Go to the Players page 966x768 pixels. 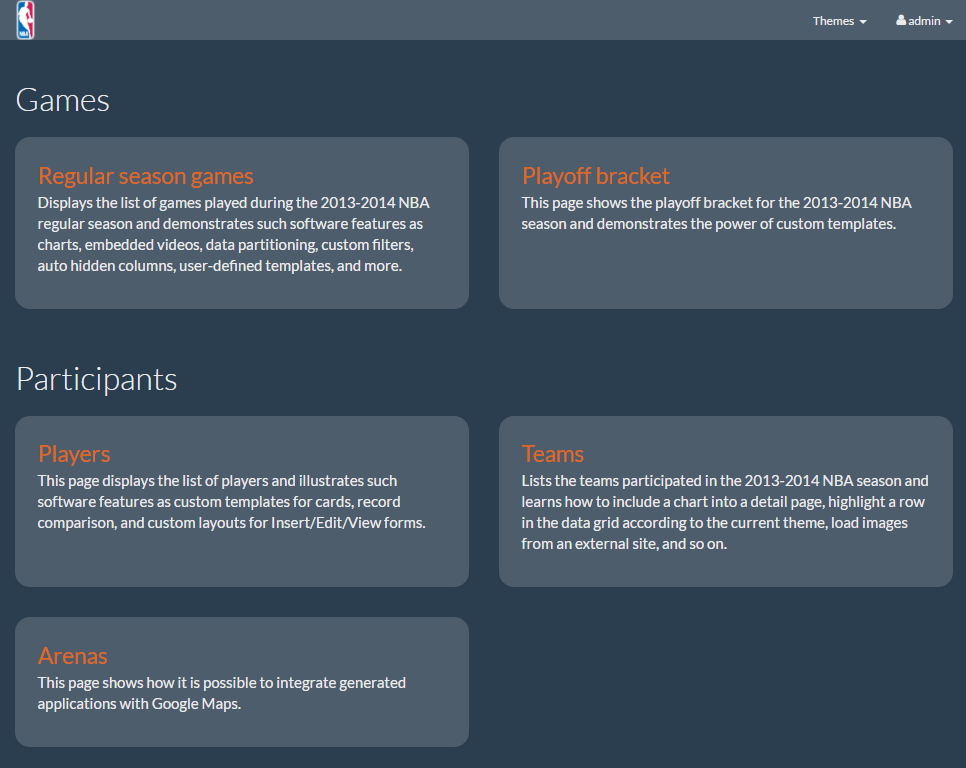[74, 455]
